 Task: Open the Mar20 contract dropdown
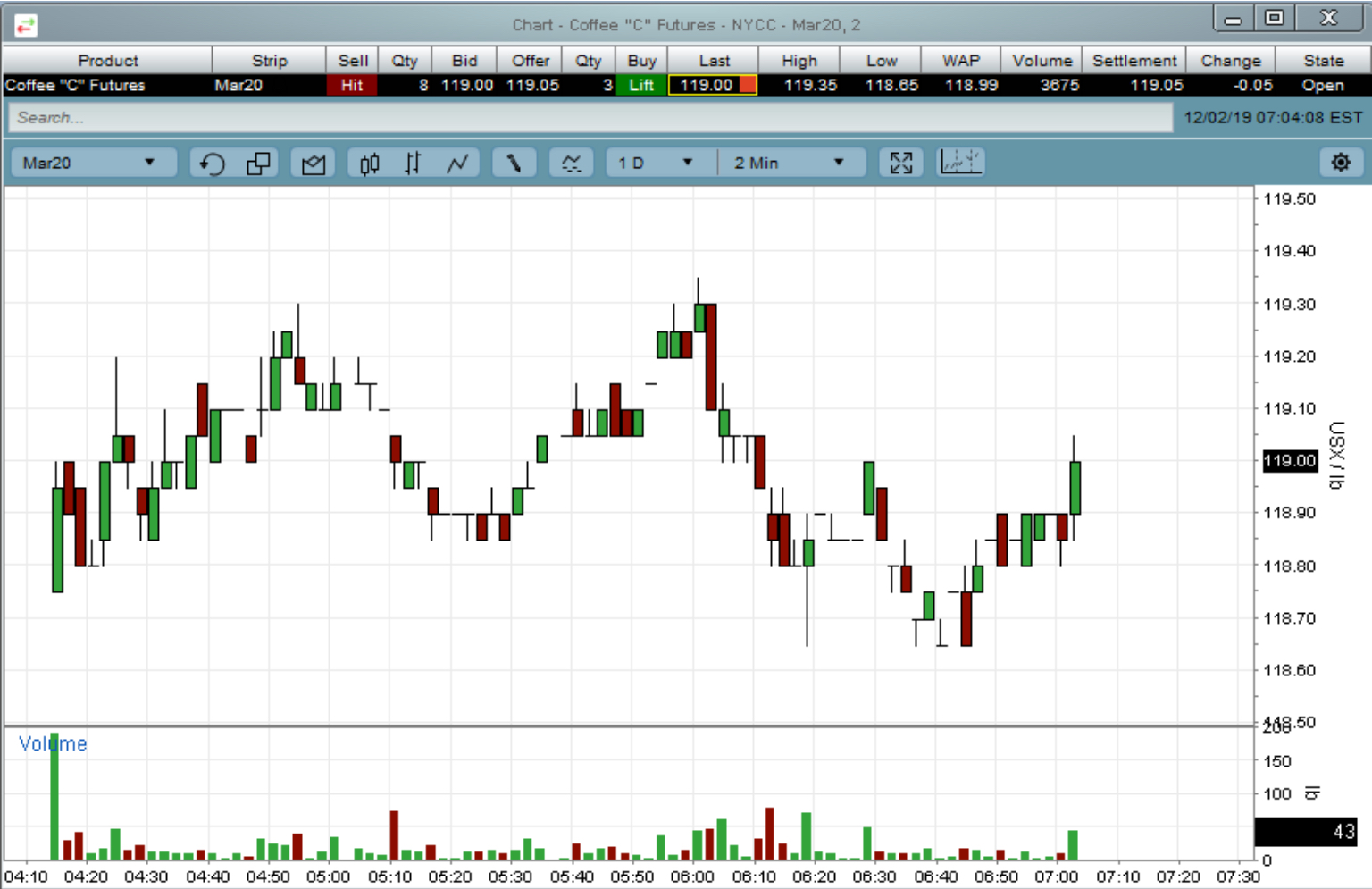pyautogui.click(x=93, y=163)
